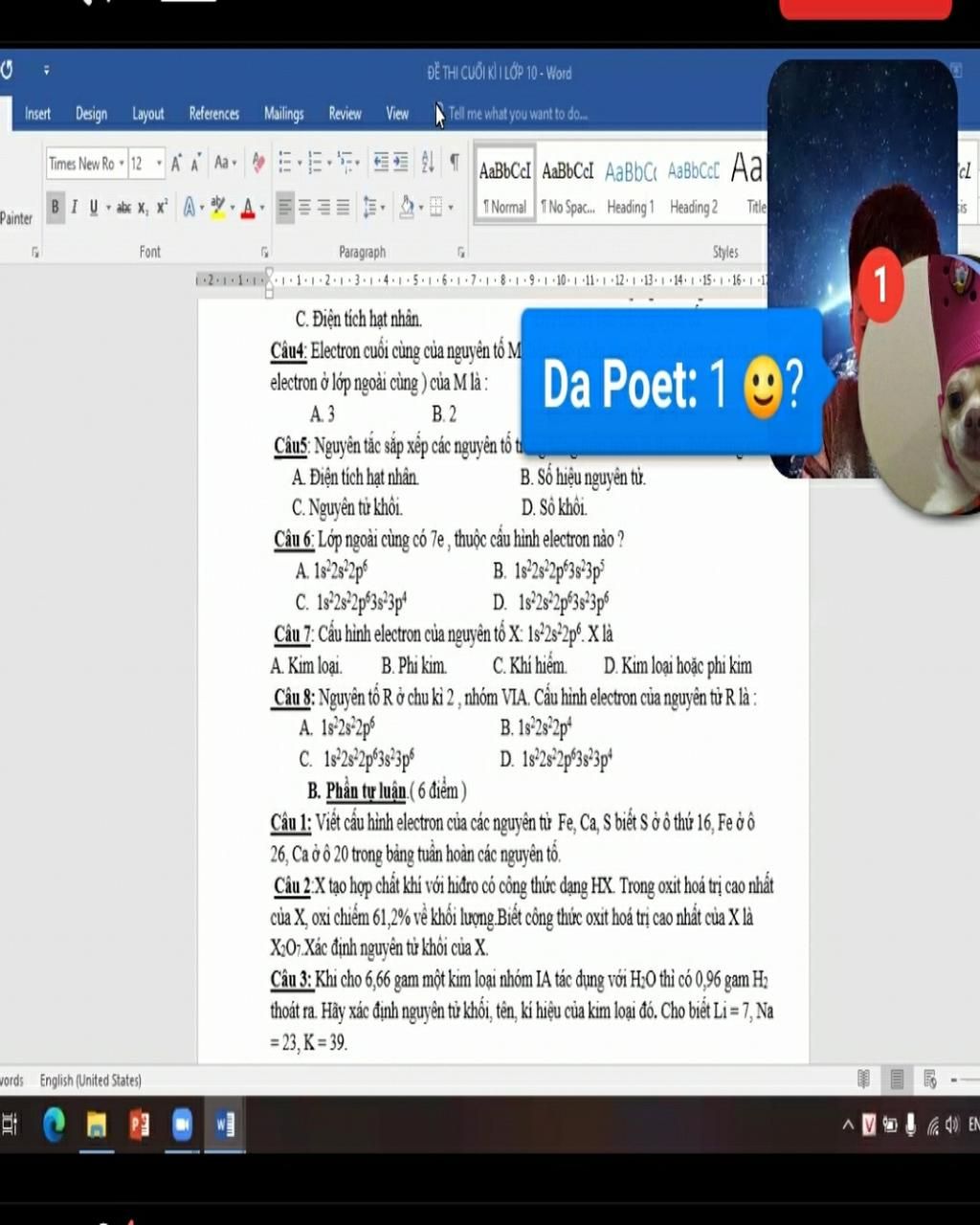Toggle Strikethrough formatting
Image resolution: width=980 pixels, height=1225 pixels.
click(x=123, y=207)
